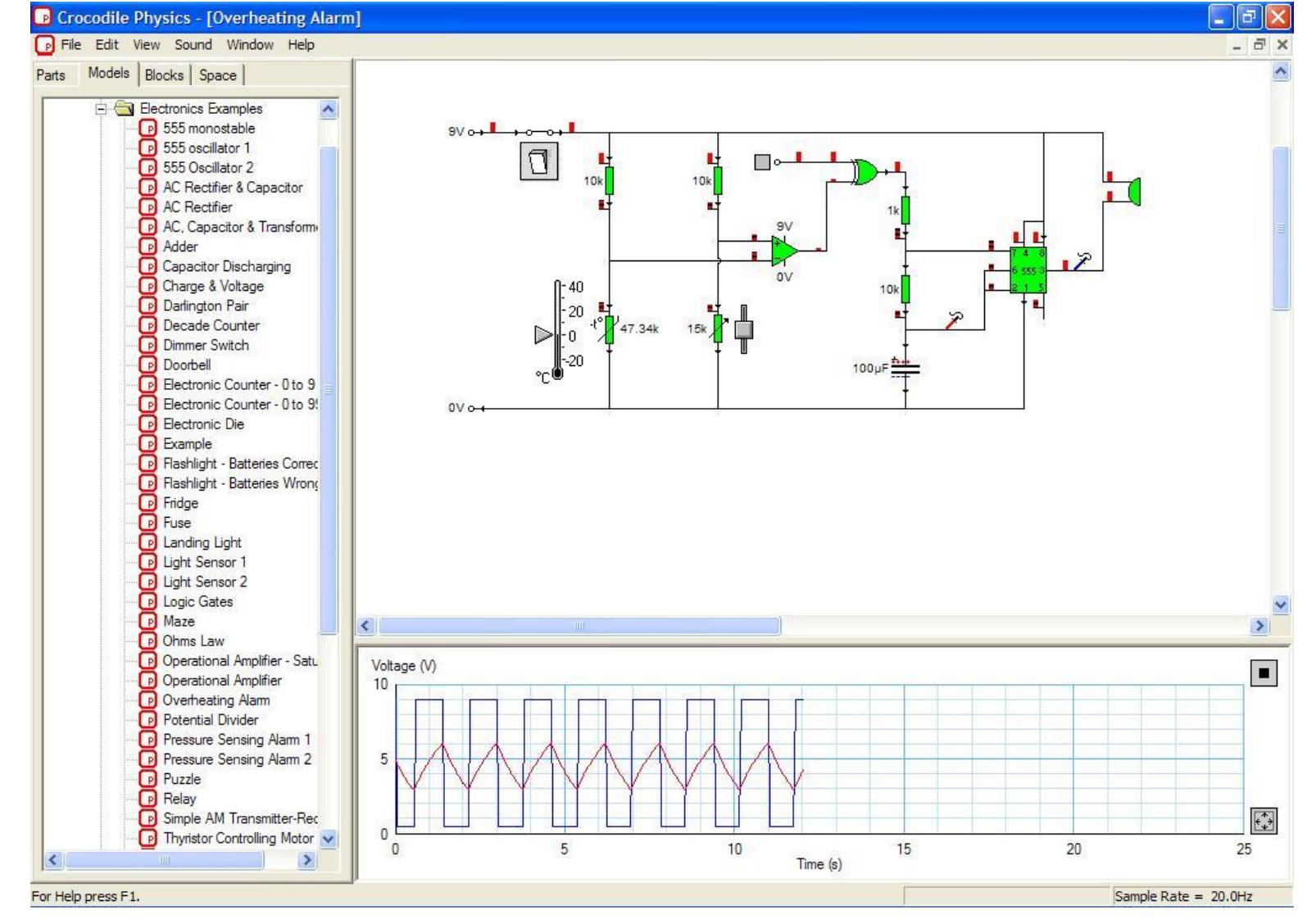The height and width of the screenshot is (919, 1316).
Task: Click the circuit canvas scroll-left arrow
Action: click(x=367, y=627)
